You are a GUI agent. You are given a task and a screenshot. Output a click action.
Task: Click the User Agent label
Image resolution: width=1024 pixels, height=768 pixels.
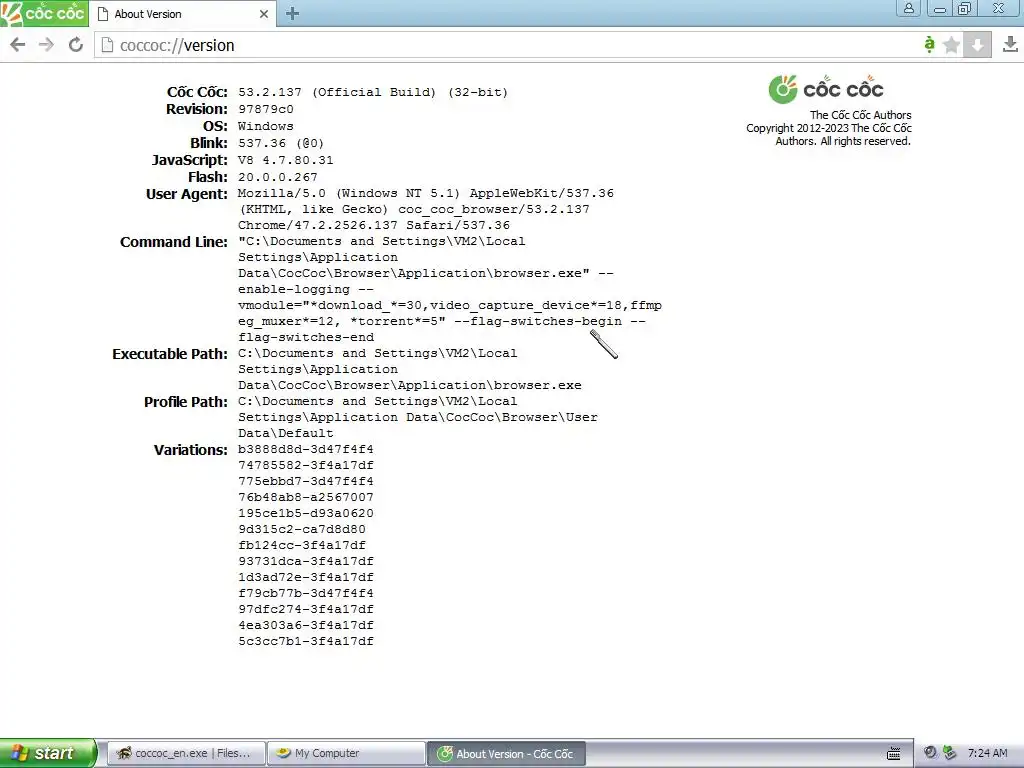tap(187, 194)
